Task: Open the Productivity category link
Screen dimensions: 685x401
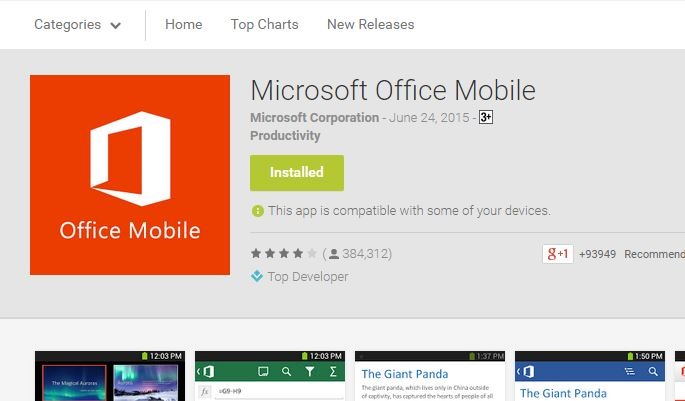Action: (x=285, y=136)
